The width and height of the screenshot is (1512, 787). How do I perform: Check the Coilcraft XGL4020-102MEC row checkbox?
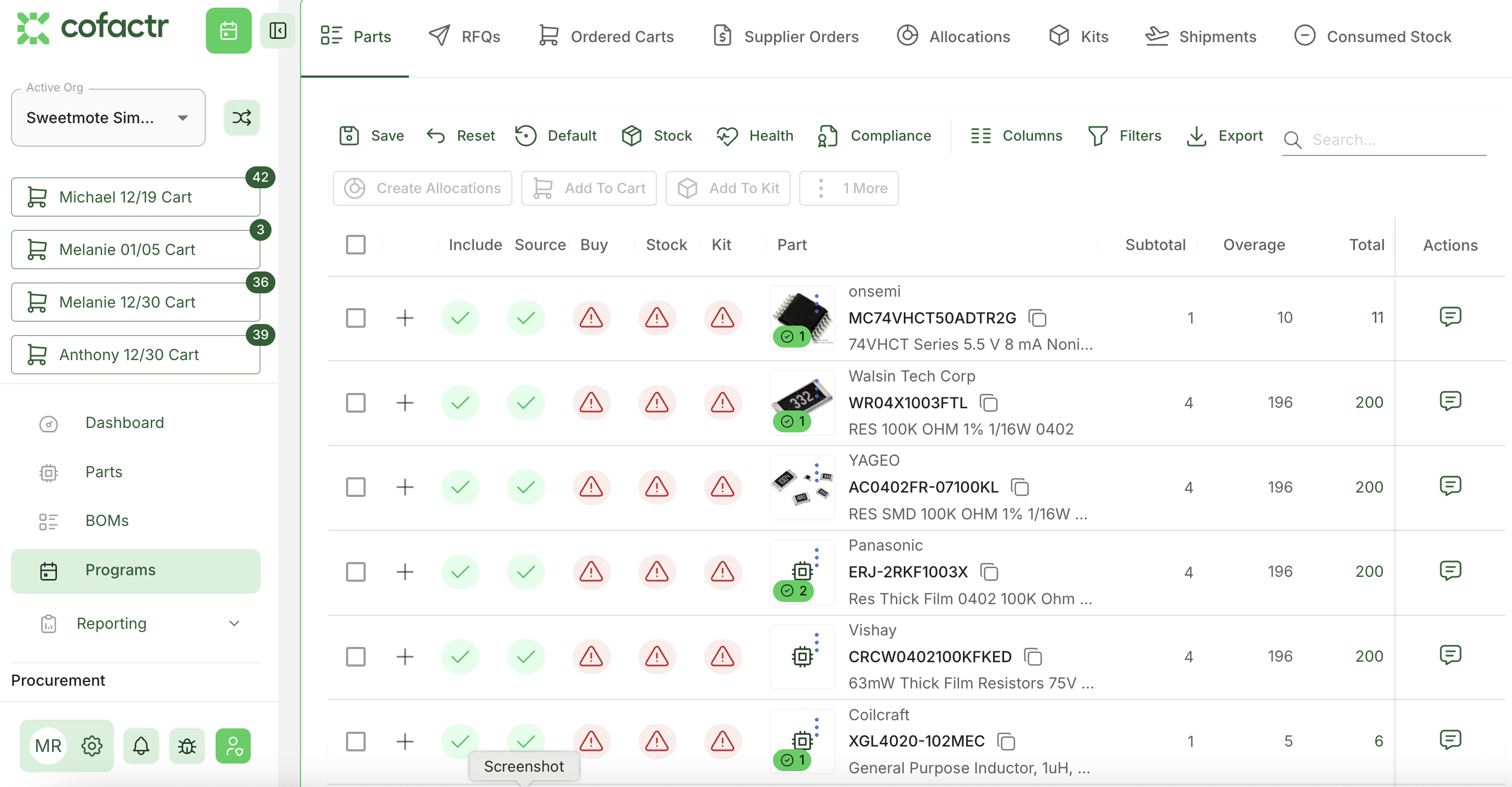(x=356, y=741)
